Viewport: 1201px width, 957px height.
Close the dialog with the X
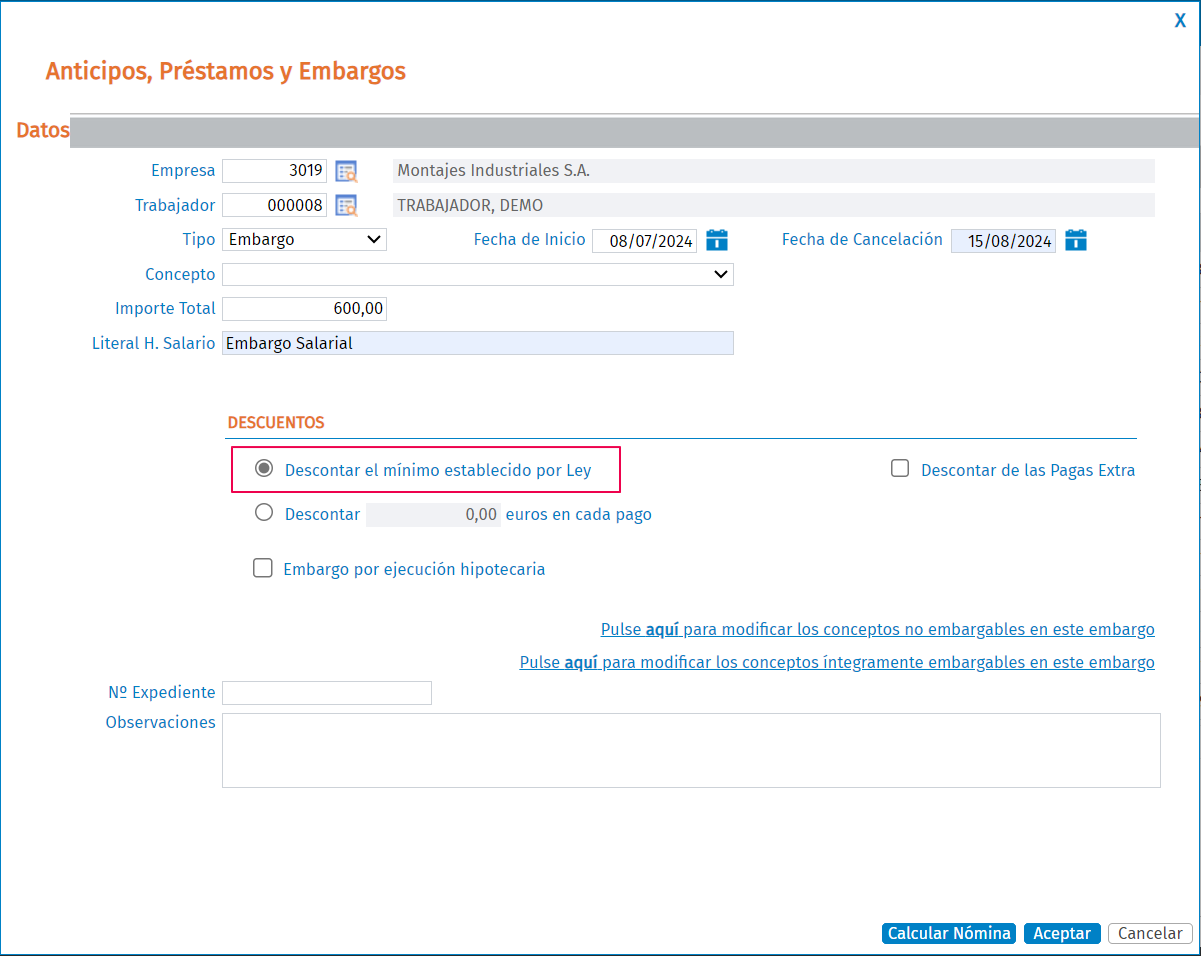[1180, 21]
